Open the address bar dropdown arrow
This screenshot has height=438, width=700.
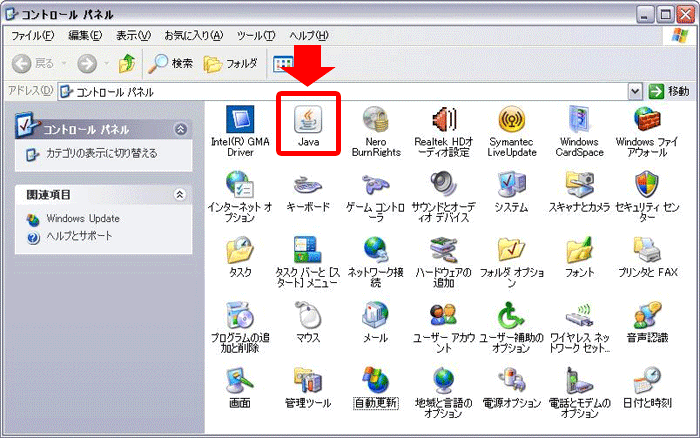pos(635,92)
